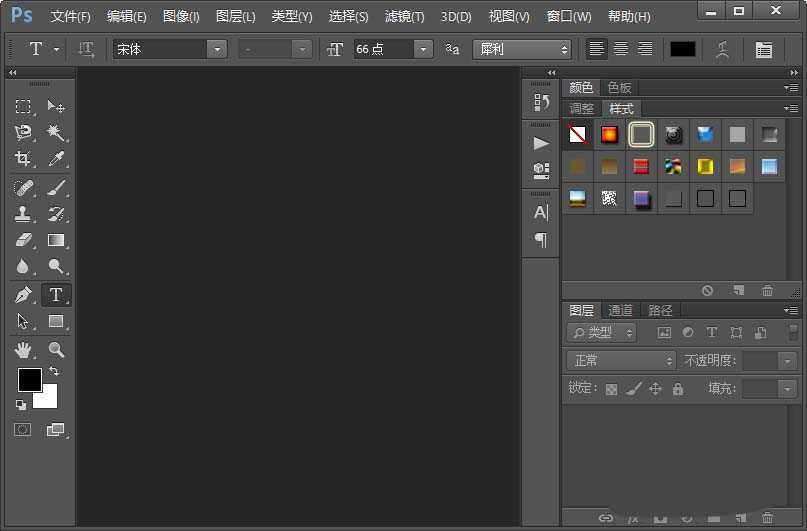Open the 正常 blend mode dropdown
This screenshot has height=531, width=807.
(622, 361)
